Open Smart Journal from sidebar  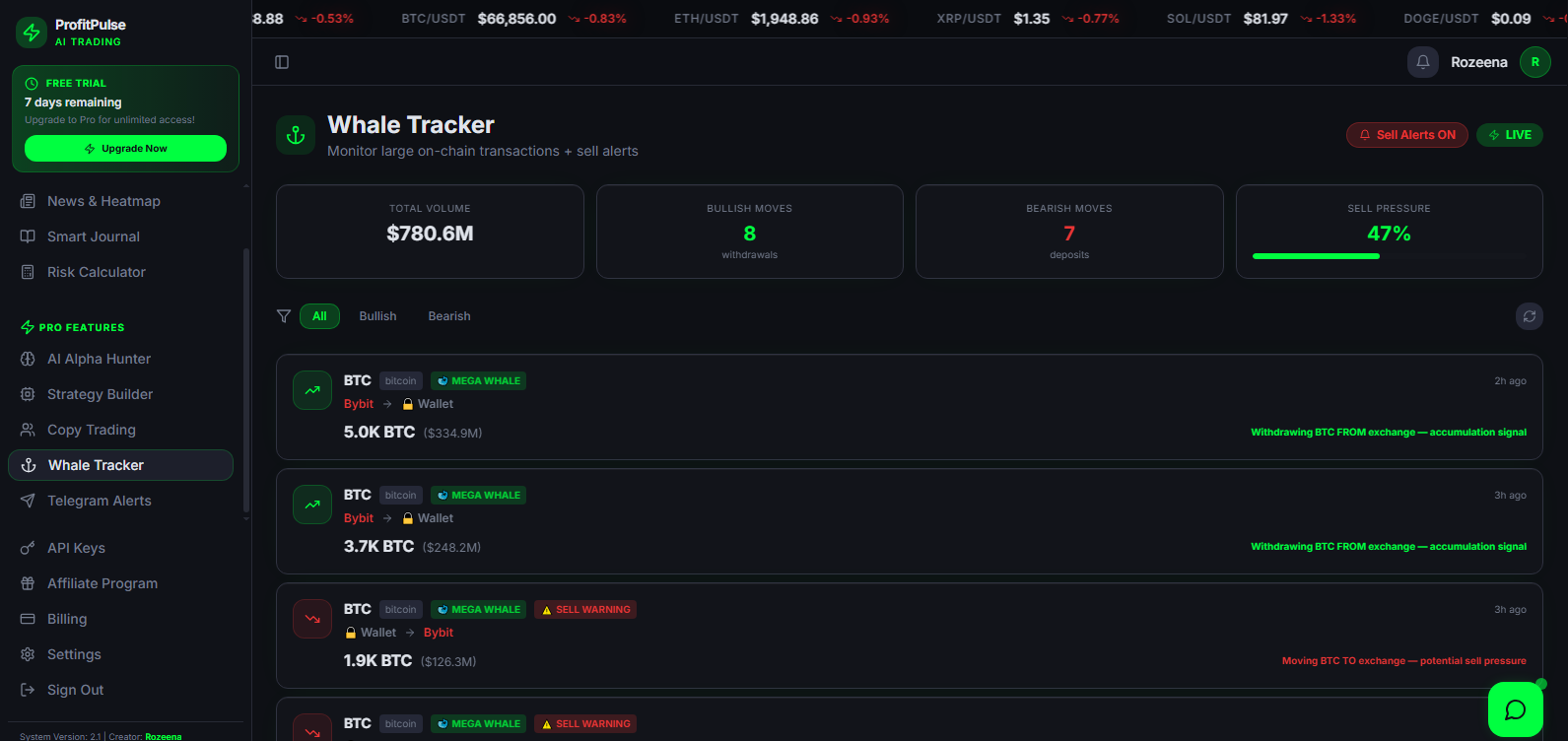pos(120,236)
